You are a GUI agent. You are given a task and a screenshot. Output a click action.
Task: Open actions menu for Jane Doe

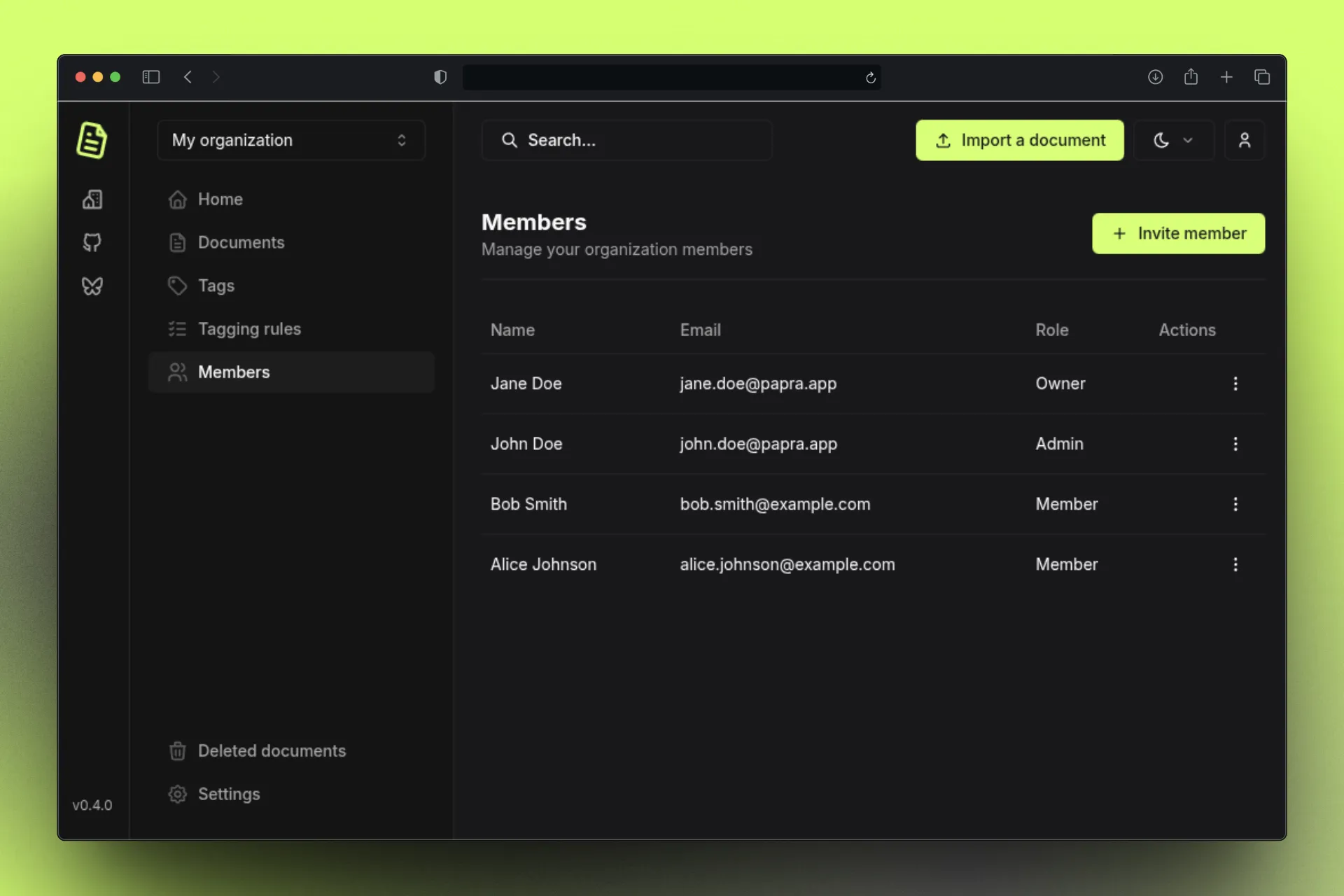point(1235,384)
